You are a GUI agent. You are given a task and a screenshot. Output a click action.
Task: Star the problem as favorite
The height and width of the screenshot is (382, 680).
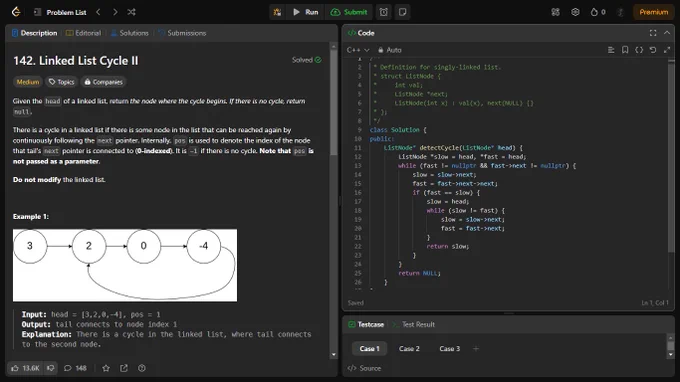(x=106, y=368)
